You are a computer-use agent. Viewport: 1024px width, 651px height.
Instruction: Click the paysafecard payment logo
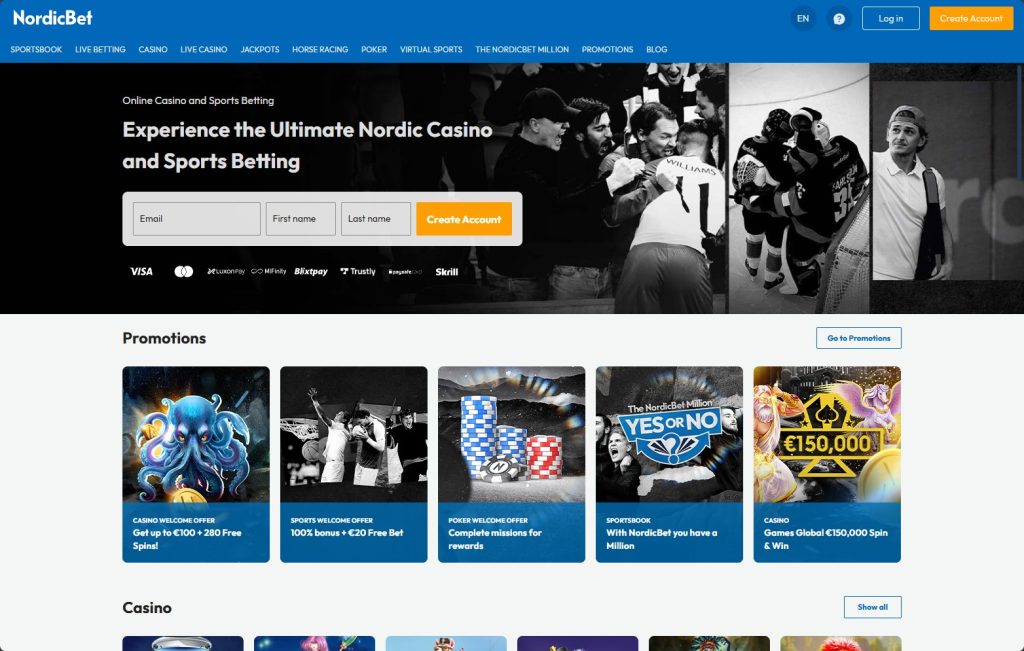(405, 272)
